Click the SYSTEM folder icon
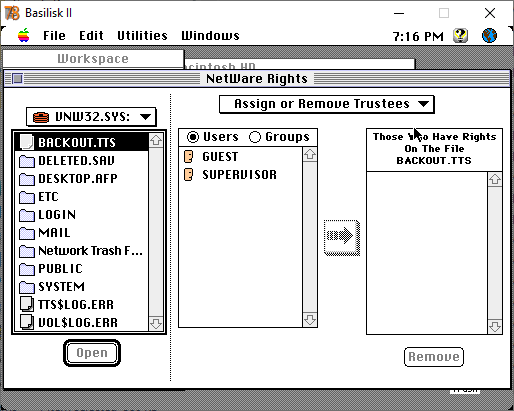The width and height of the screenshot is (514, 411). 27,287
